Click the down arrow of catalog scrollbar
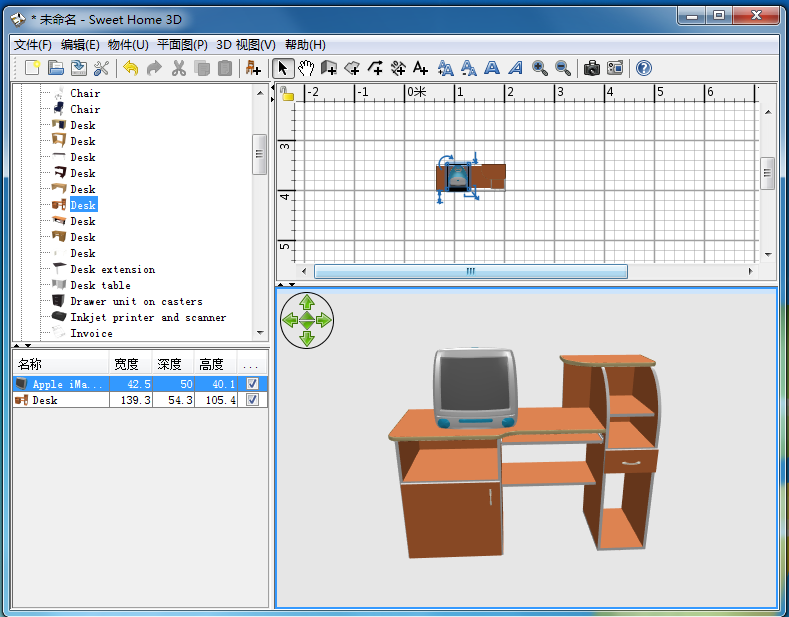This screenshot has width=789, height=617. click(x=260, y=332)
